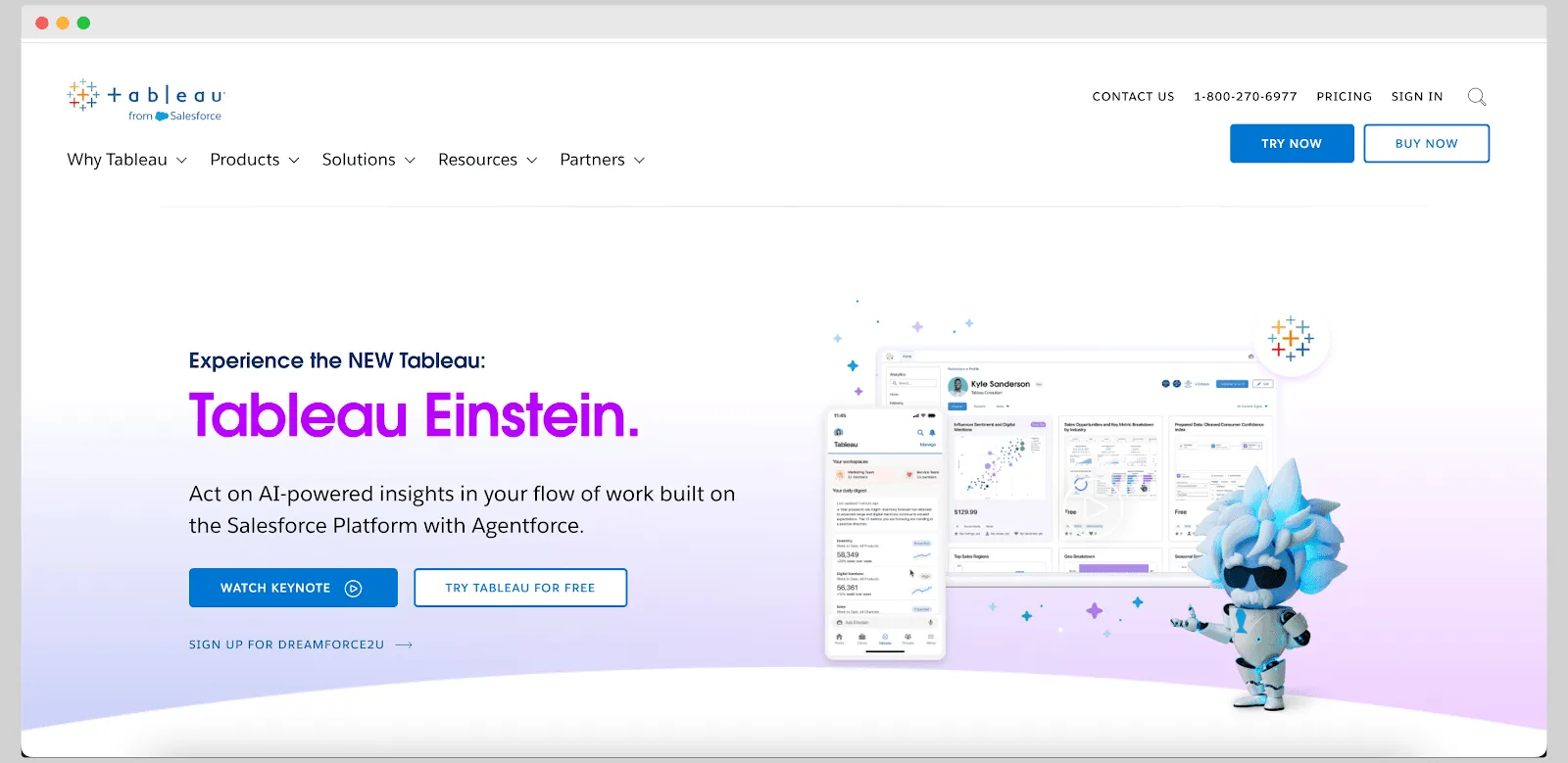Image resolution: width=1568 pixels, height=763 pixels.
Task: Open the search magnifier icon
Action: coord(1477,97)
